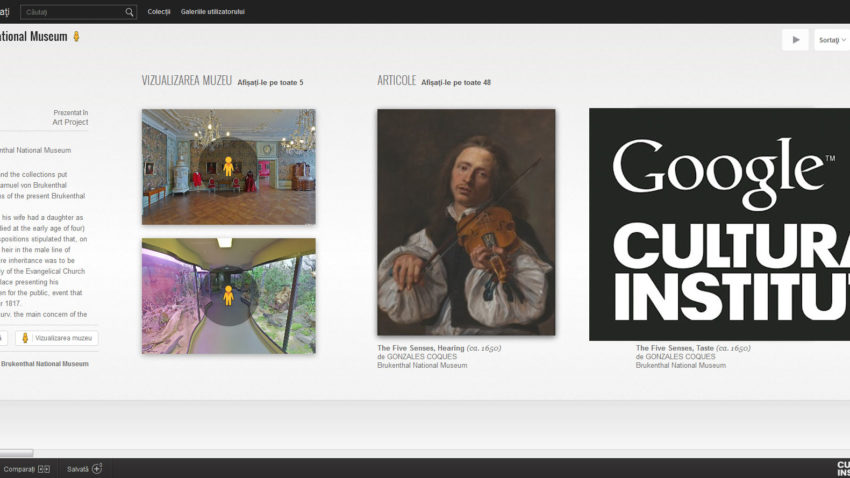
Task: Click bold Brukenthal National Museum sidebar text
Action: pos(44,364)
